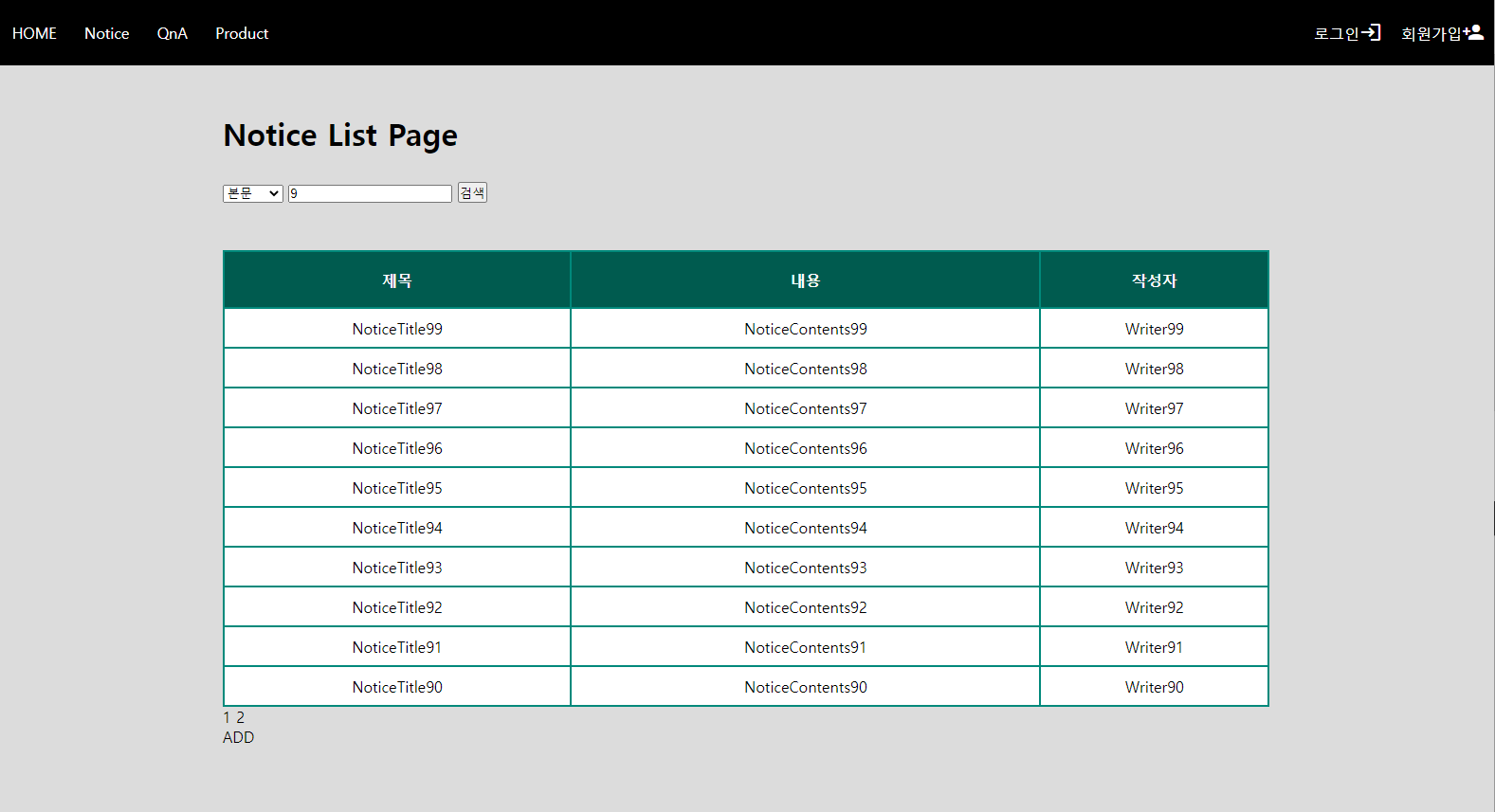Click the Writer91 cell
The image size is (1495, 812).
click(1154, 647)
